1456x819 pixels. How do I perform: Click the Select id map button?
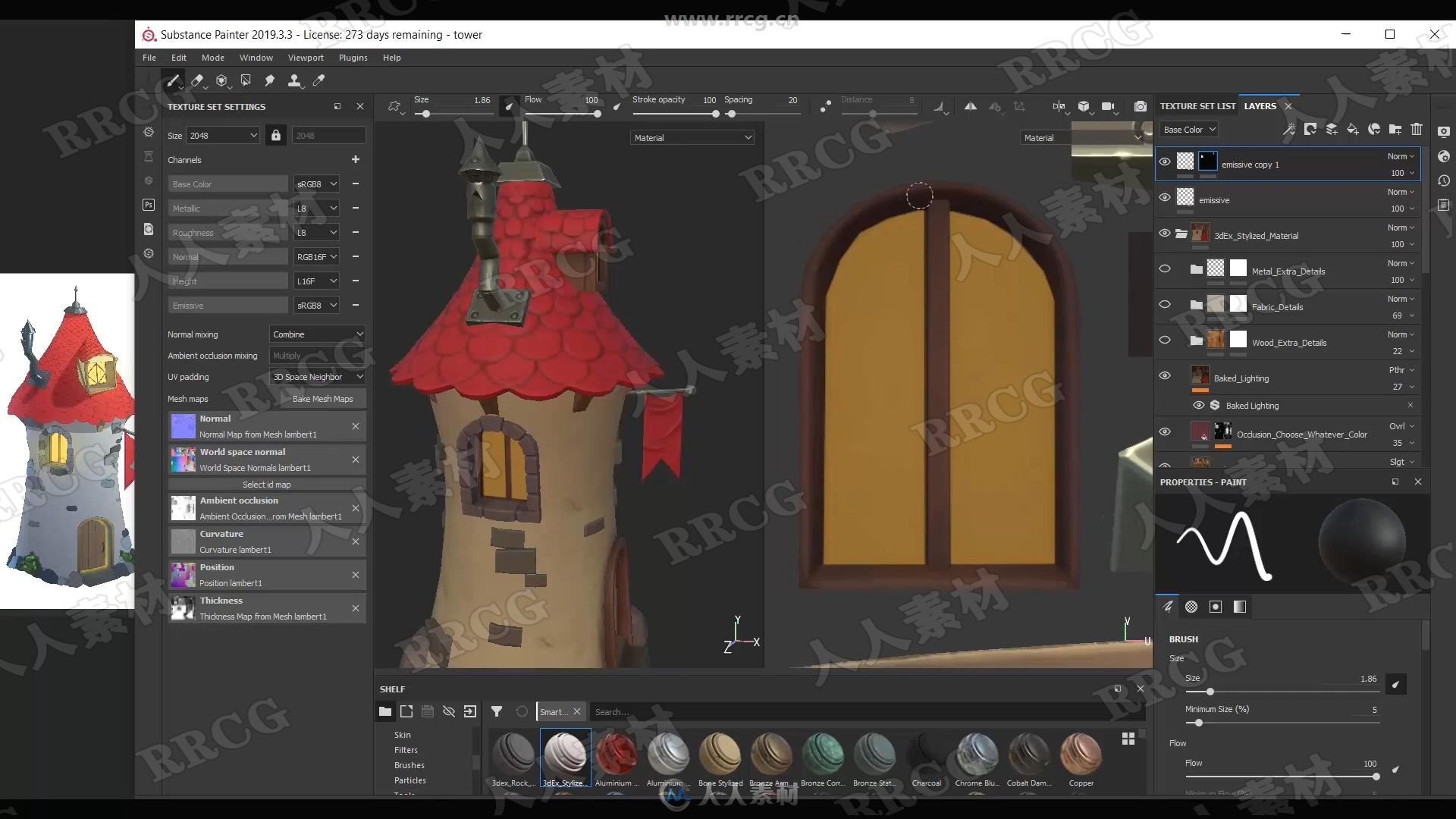267,484
